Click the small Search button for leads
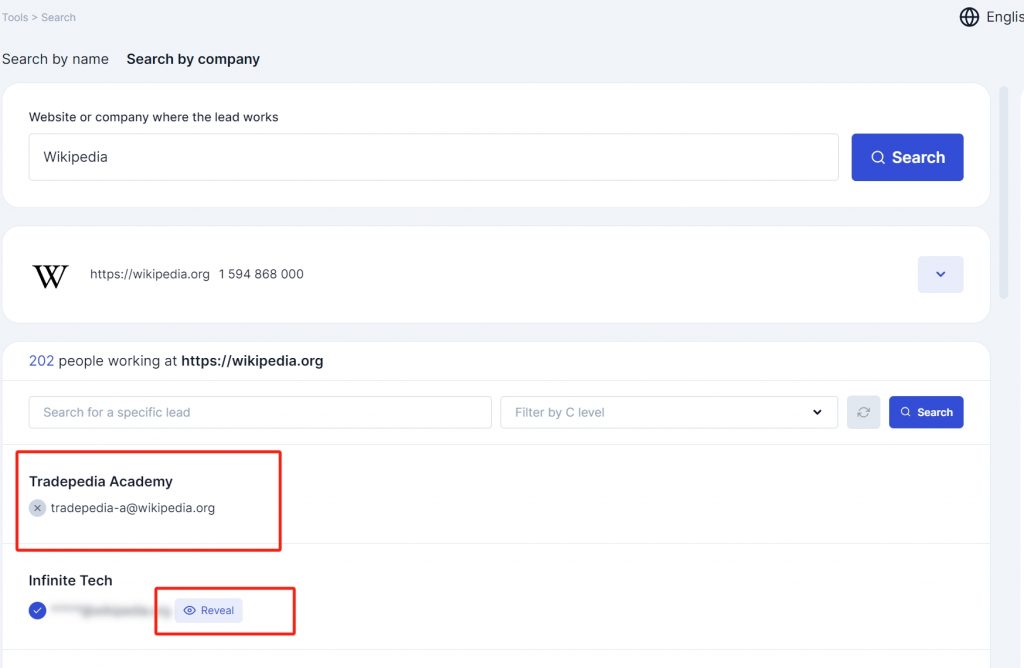The image size is (1024, 668). pos(926,412)
